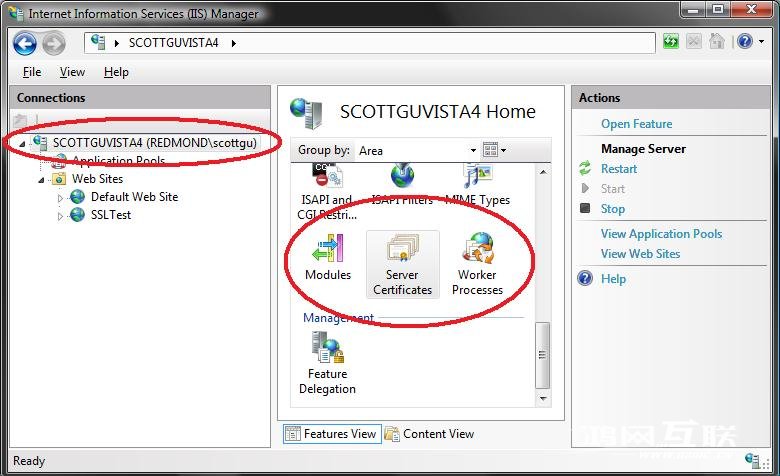Click the Open Feature link

pos(636,124)
